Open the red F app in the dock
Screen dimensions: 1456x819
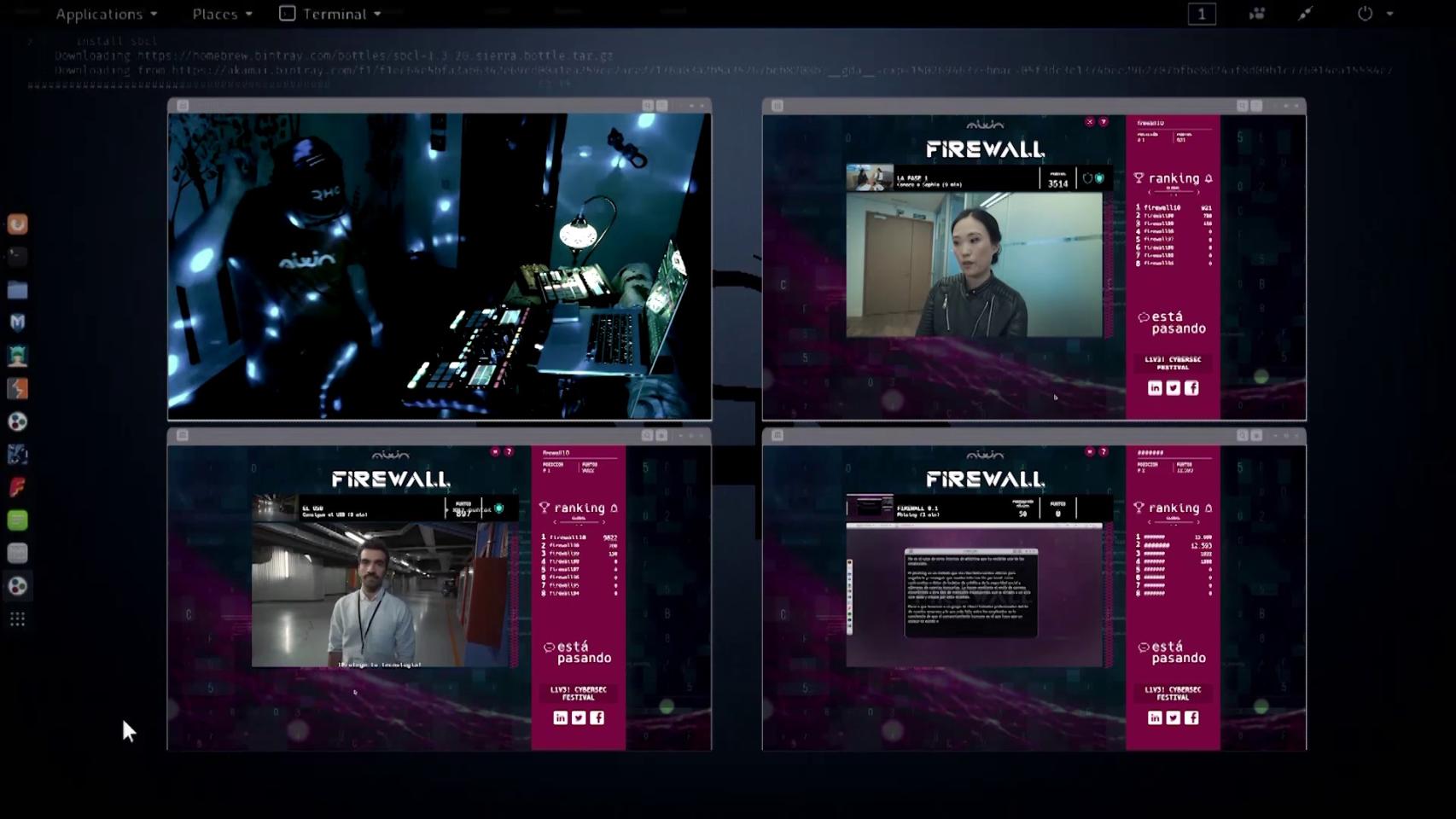click(x=17, y=487)
